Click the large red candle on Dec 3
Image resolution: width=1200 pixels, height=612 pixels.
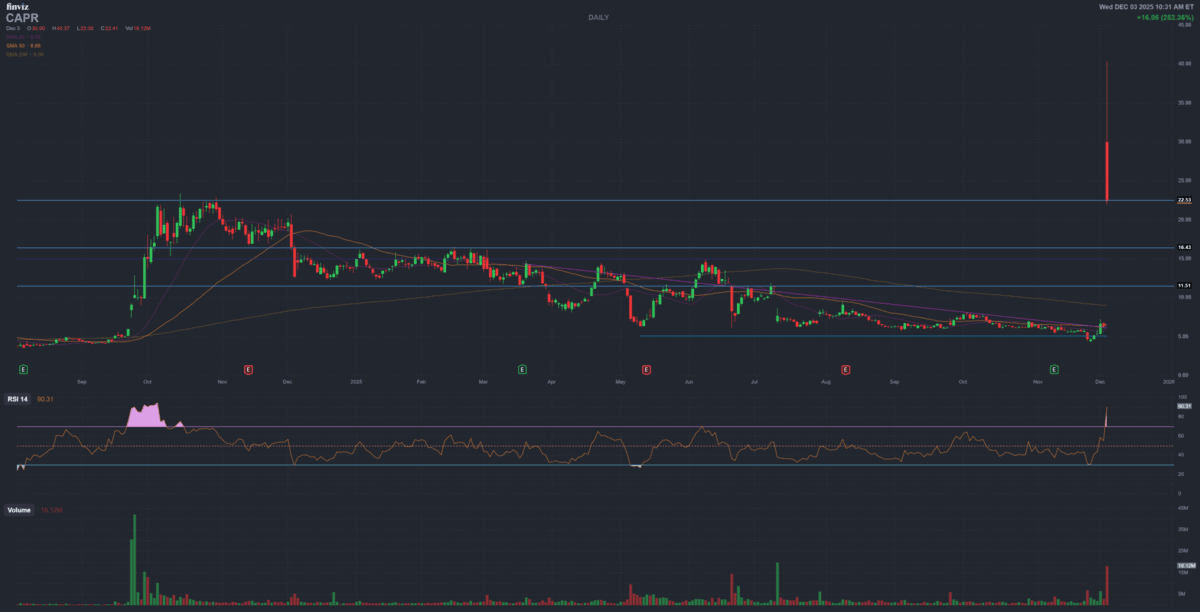coord(1107,170)
